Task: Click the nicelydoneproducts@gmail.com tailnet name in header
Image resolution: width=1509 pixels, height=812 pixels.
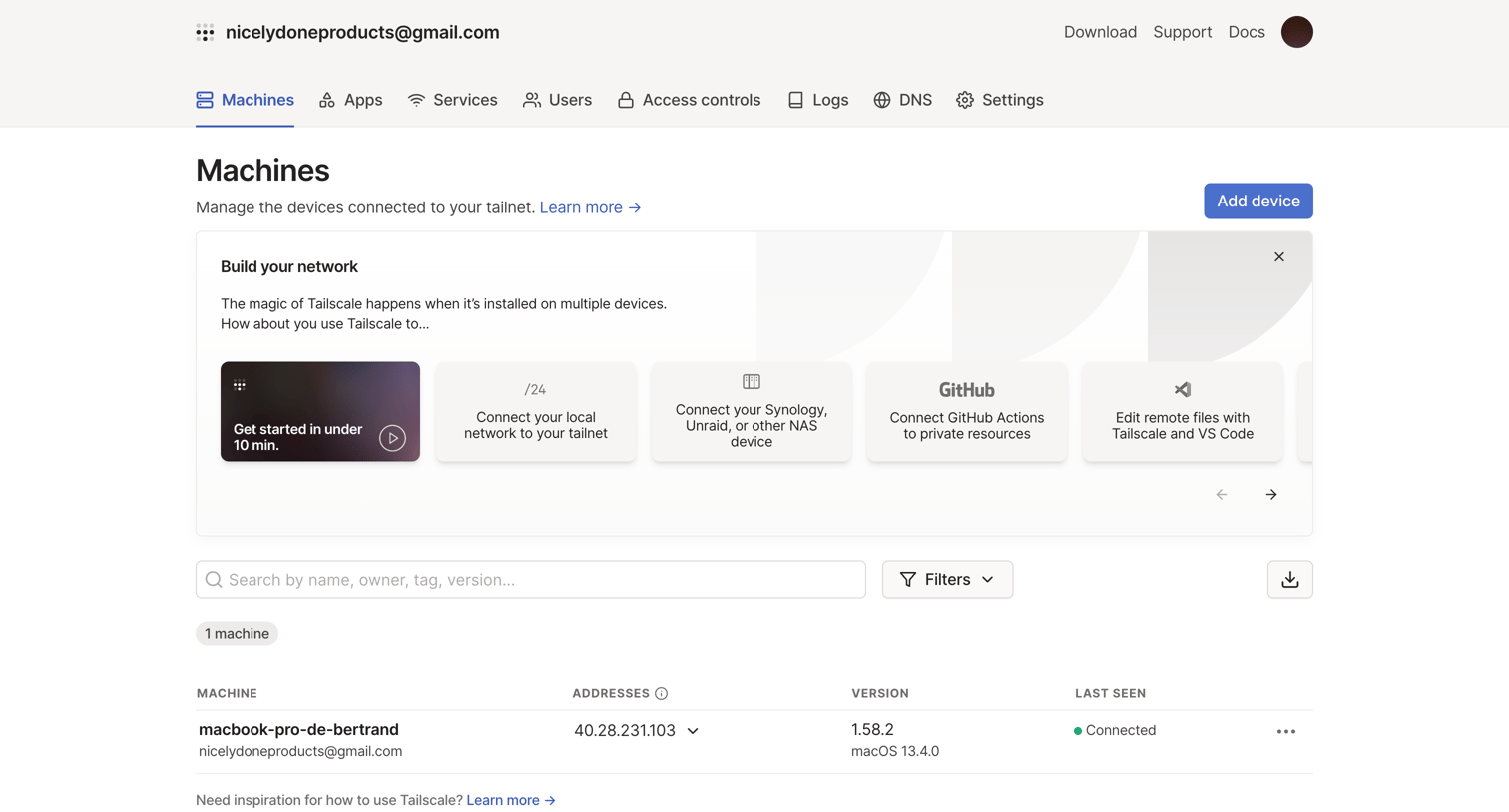Action: [362, 32]
